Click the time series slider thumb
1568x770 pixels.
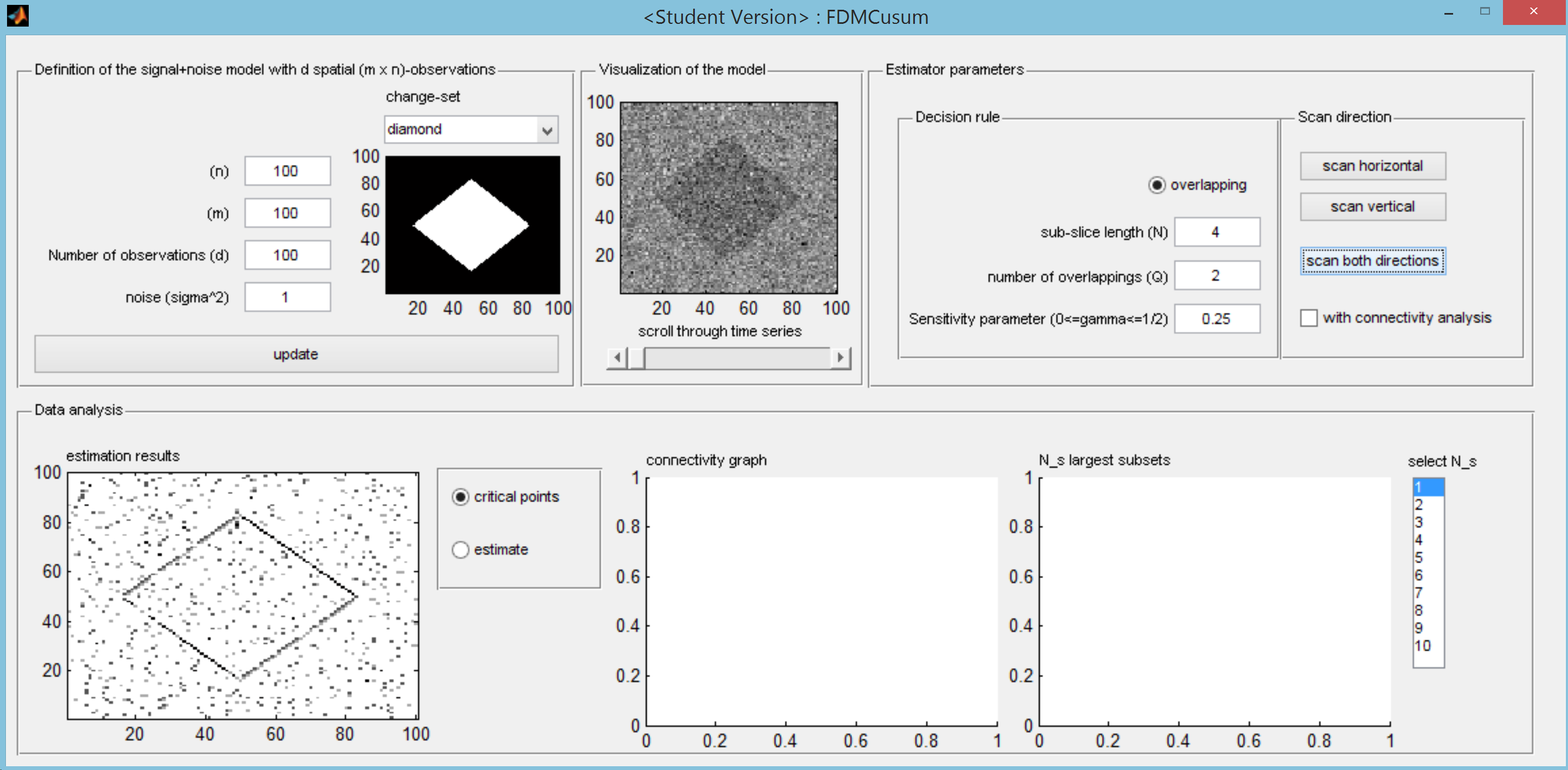coord(636,357)
